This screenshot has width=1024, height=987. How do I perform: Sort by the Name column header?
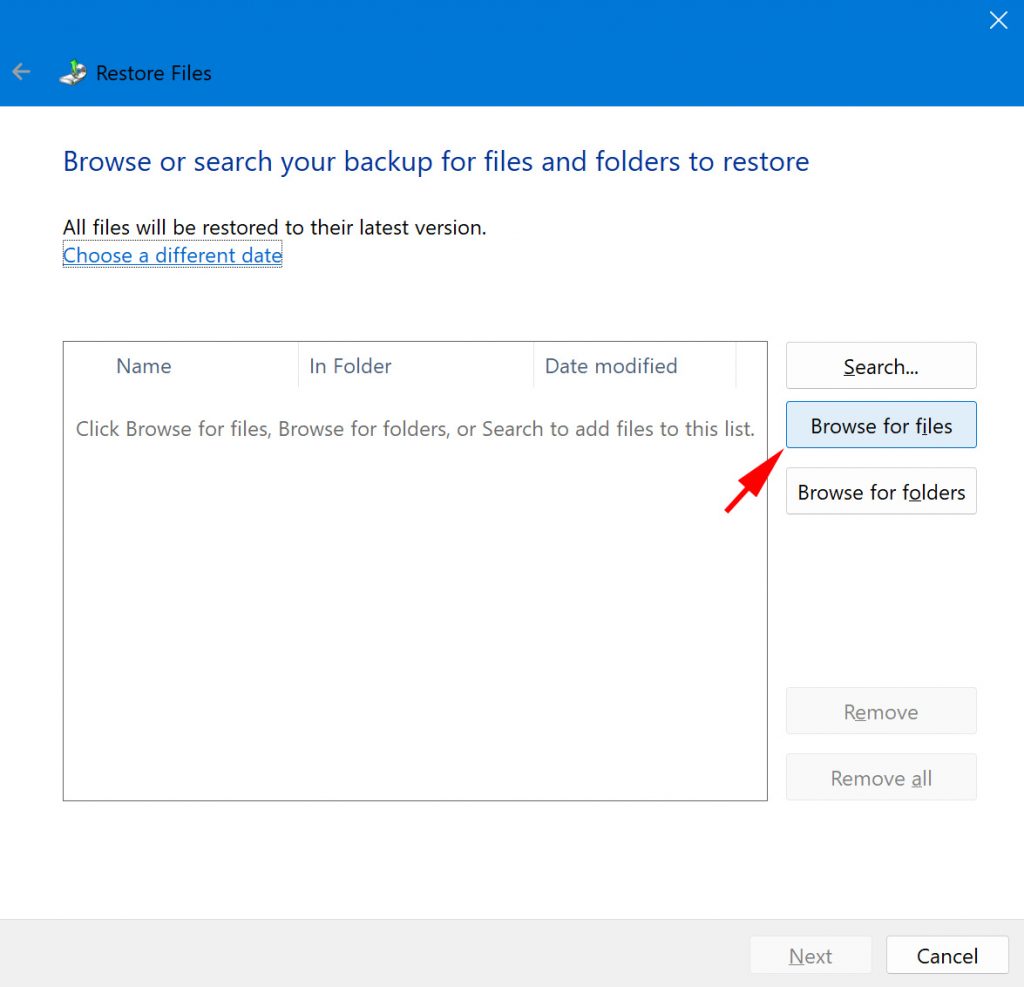[143, 366]
